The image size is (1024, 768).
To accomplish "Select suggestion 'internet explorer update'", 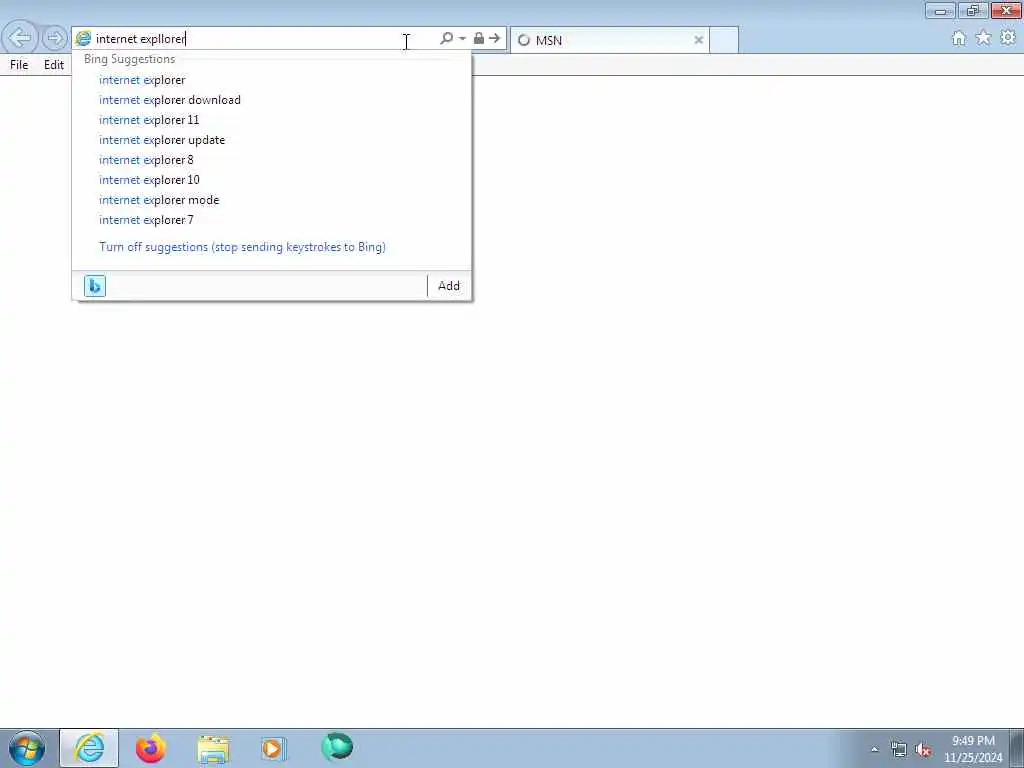I will pos(271,140).
